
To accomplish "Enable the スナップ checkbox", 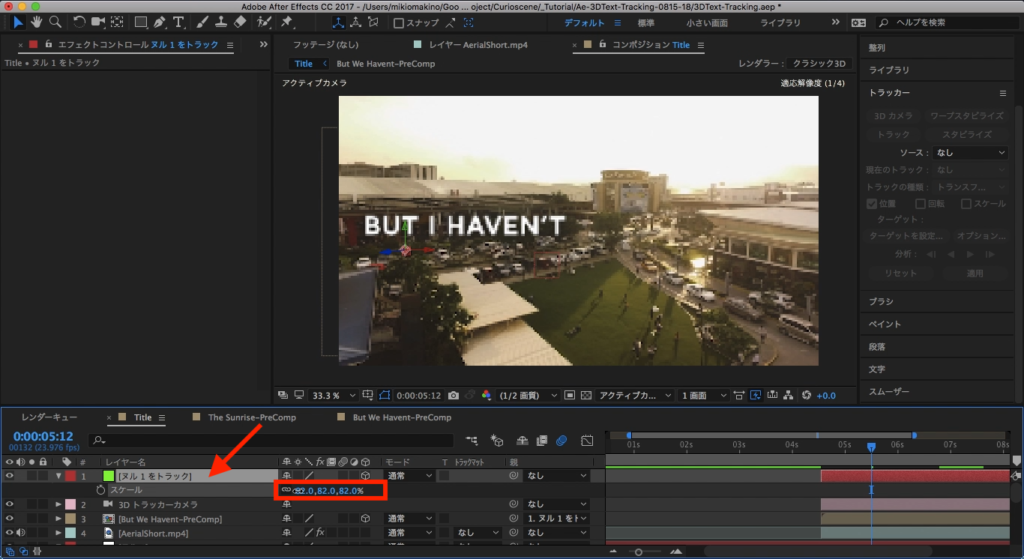I will click(400, 22).
